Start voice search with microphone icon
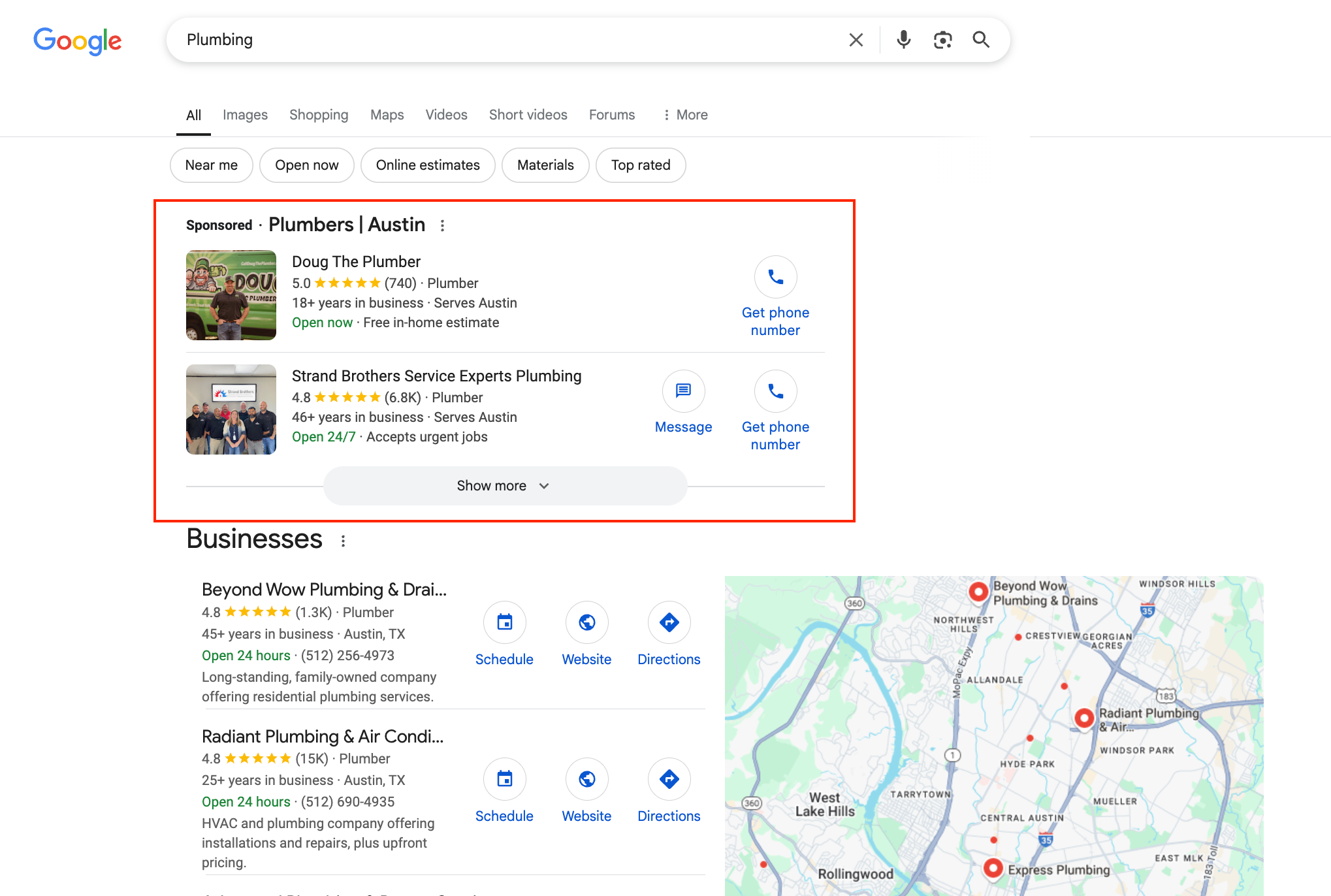 (903, 40)
